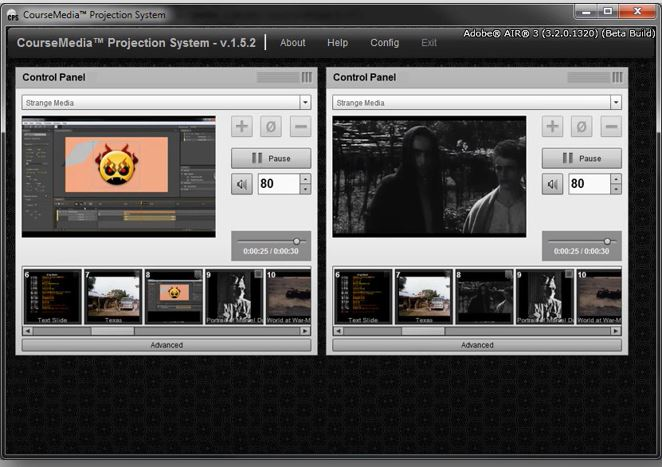
Task: Tick the checkbox on thumbnail 9 in left panel
Action: coord(258,274)
